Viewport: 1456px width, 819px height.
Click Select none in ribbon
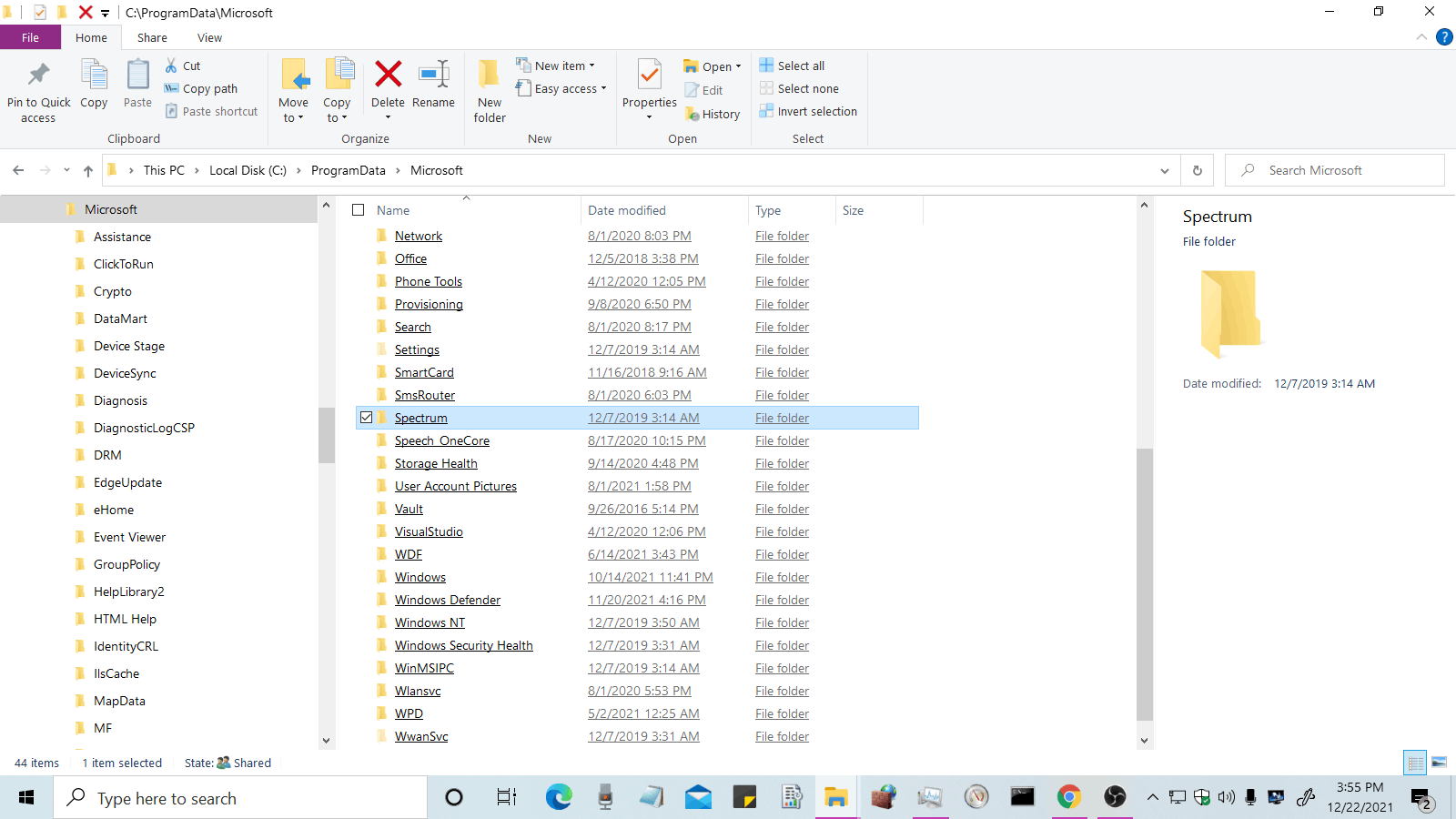800,88
